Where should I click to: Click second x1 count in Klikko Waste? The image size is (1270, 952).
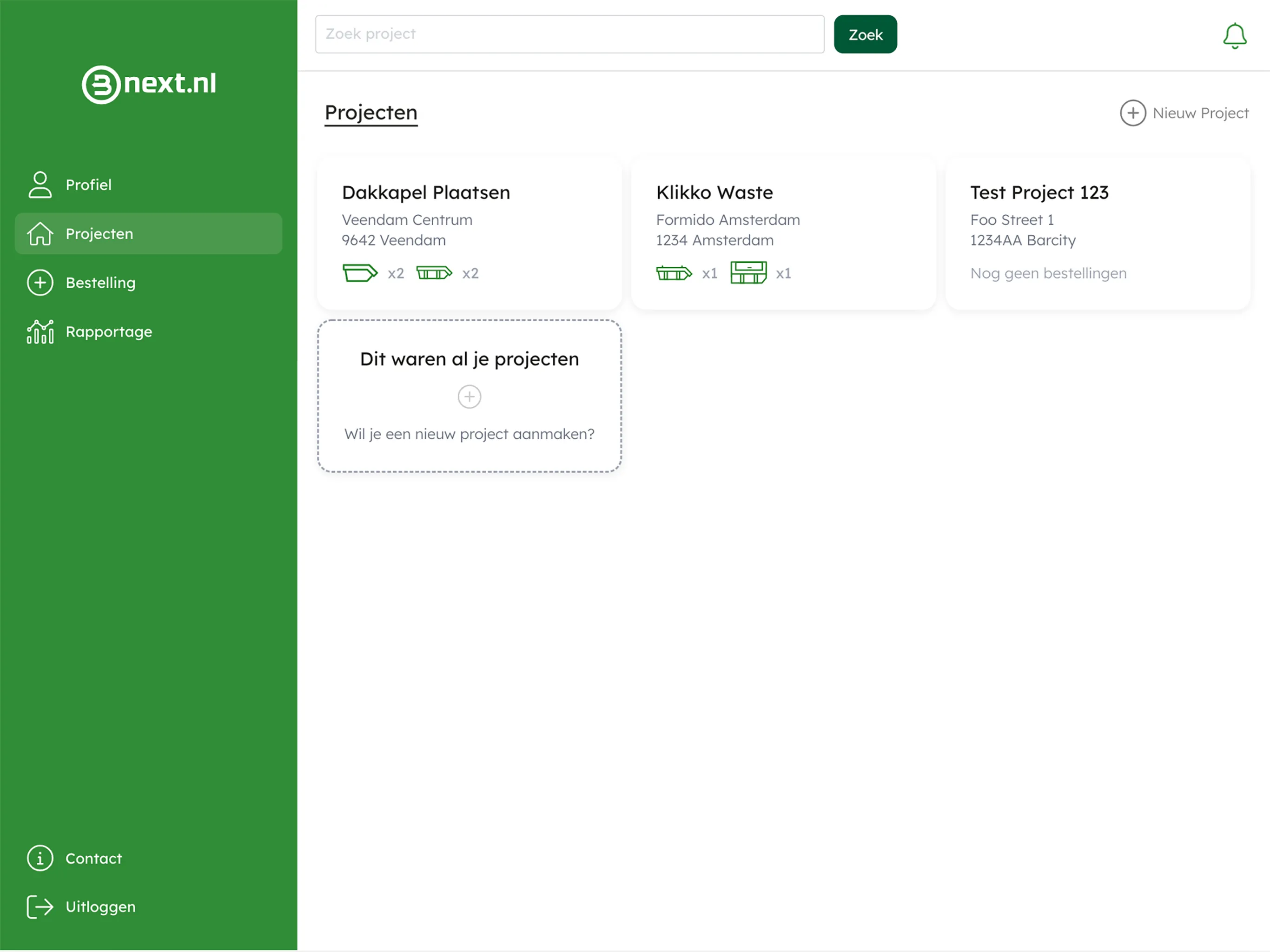tap(783, 273)
